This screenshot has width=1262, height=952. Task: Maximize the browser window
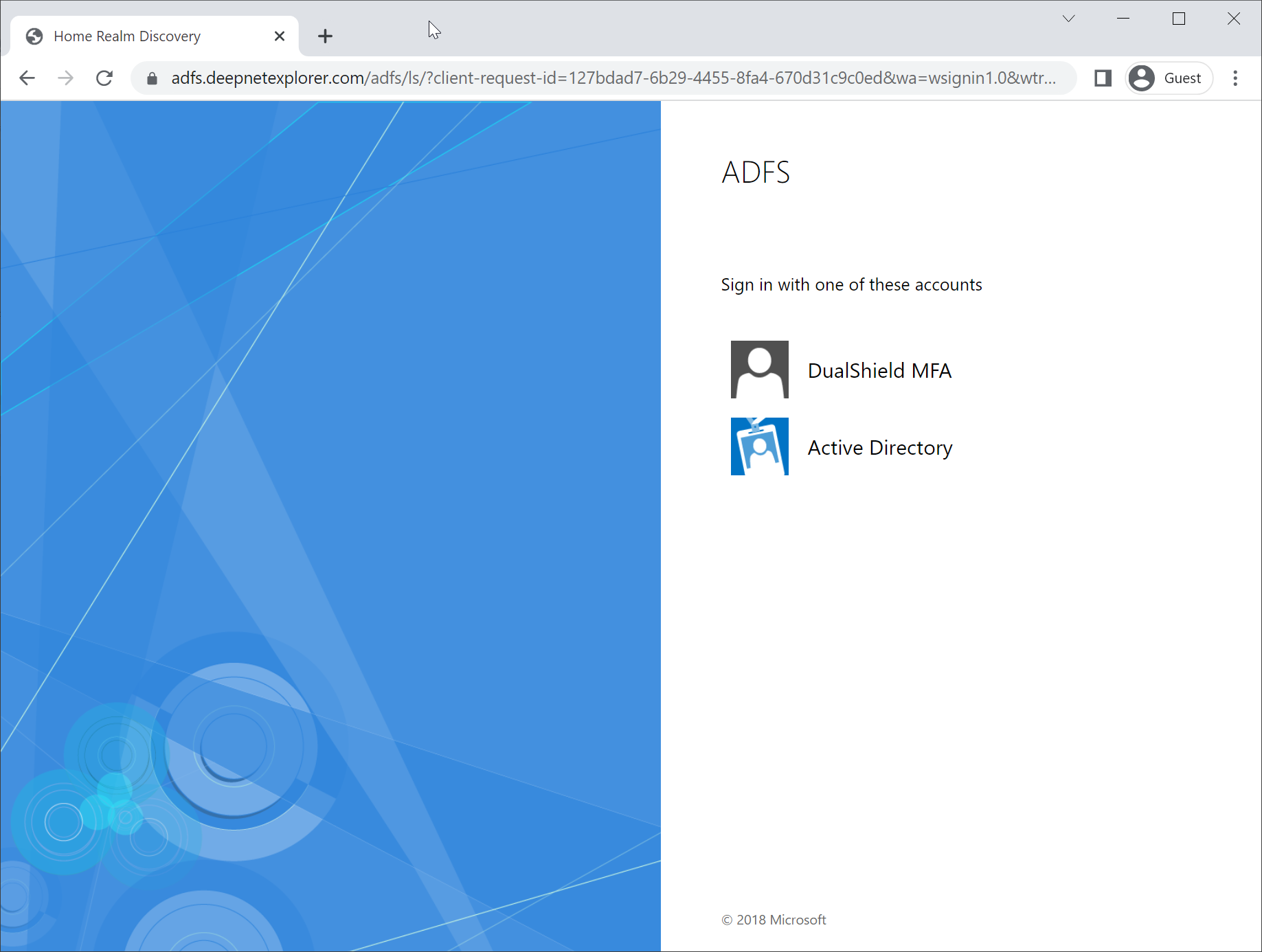(x=1179, y=19)
